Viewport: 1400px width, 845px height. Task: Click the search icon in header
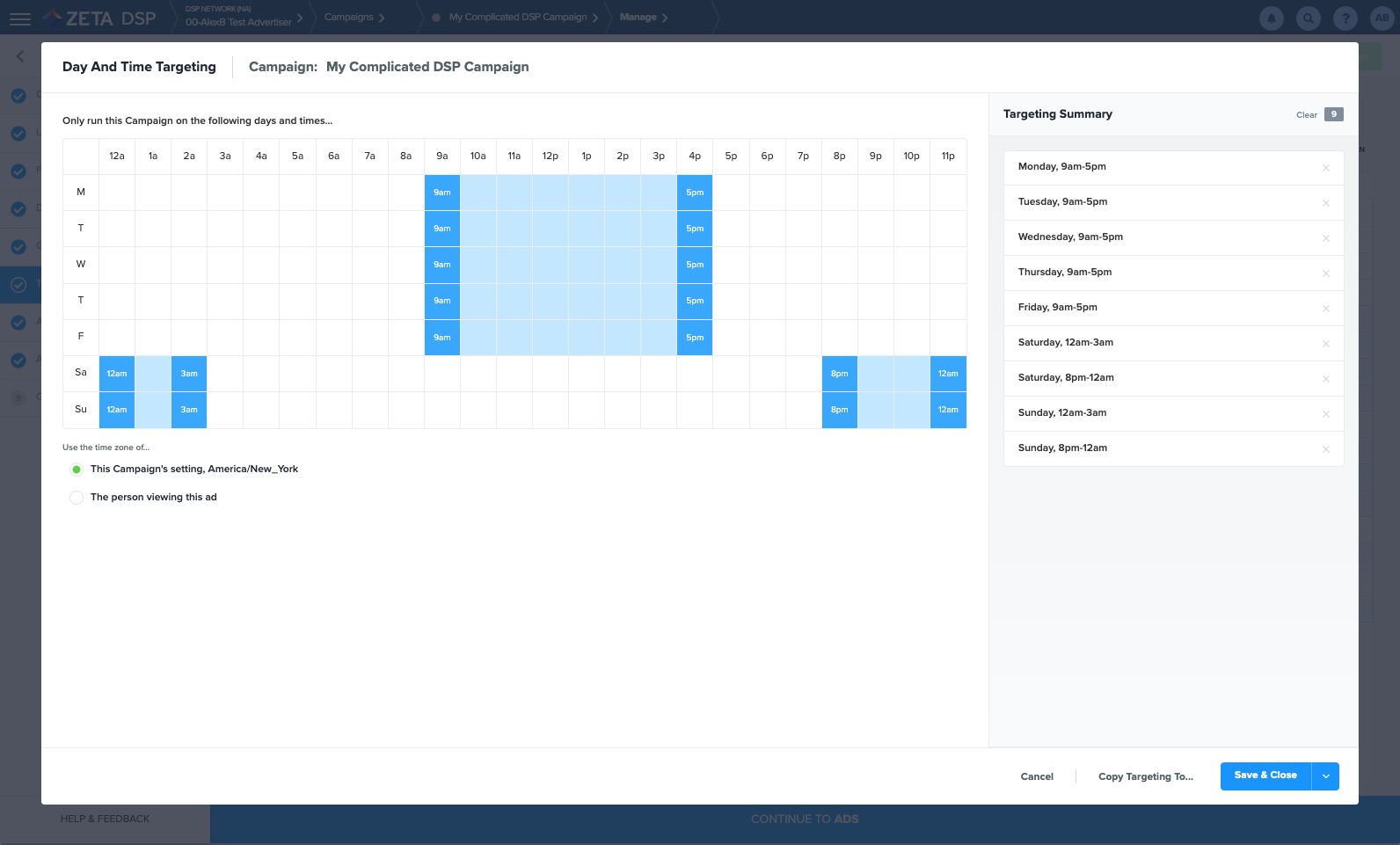pos(1308,18)
